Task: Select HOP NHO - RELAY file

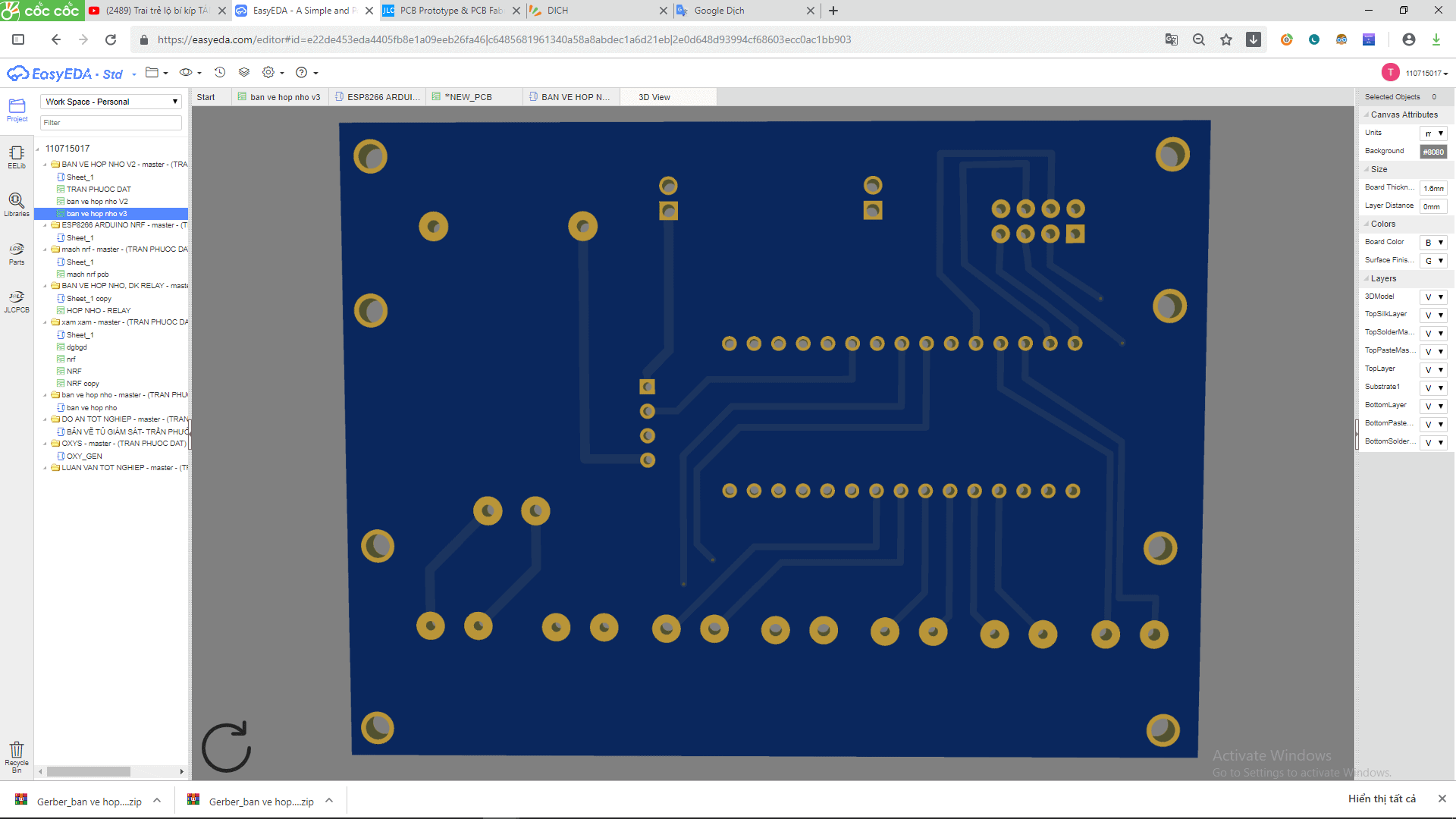Action: pos(93,311)
